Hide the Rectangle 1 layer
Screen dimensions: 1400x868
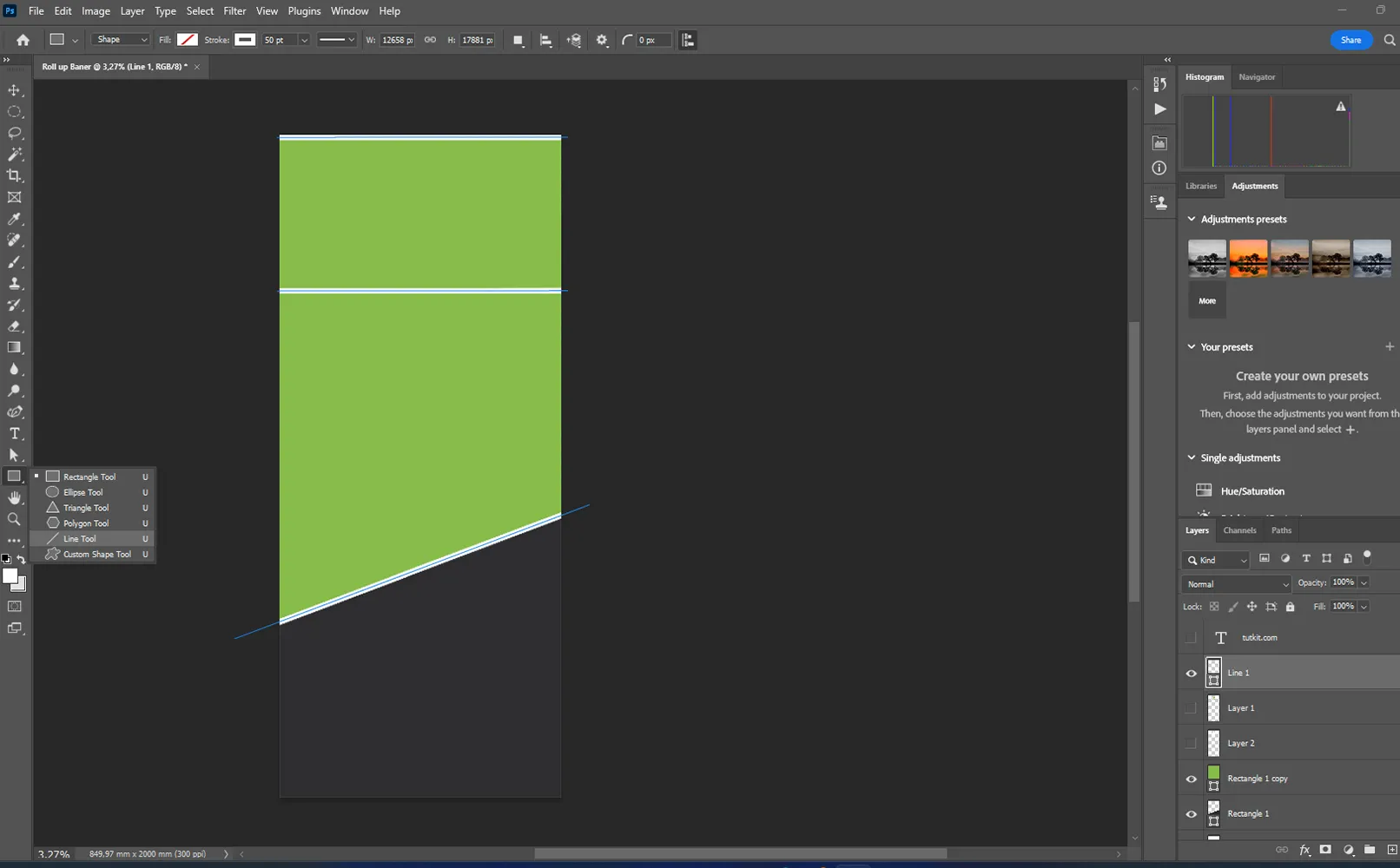(x=1192, y=814)
